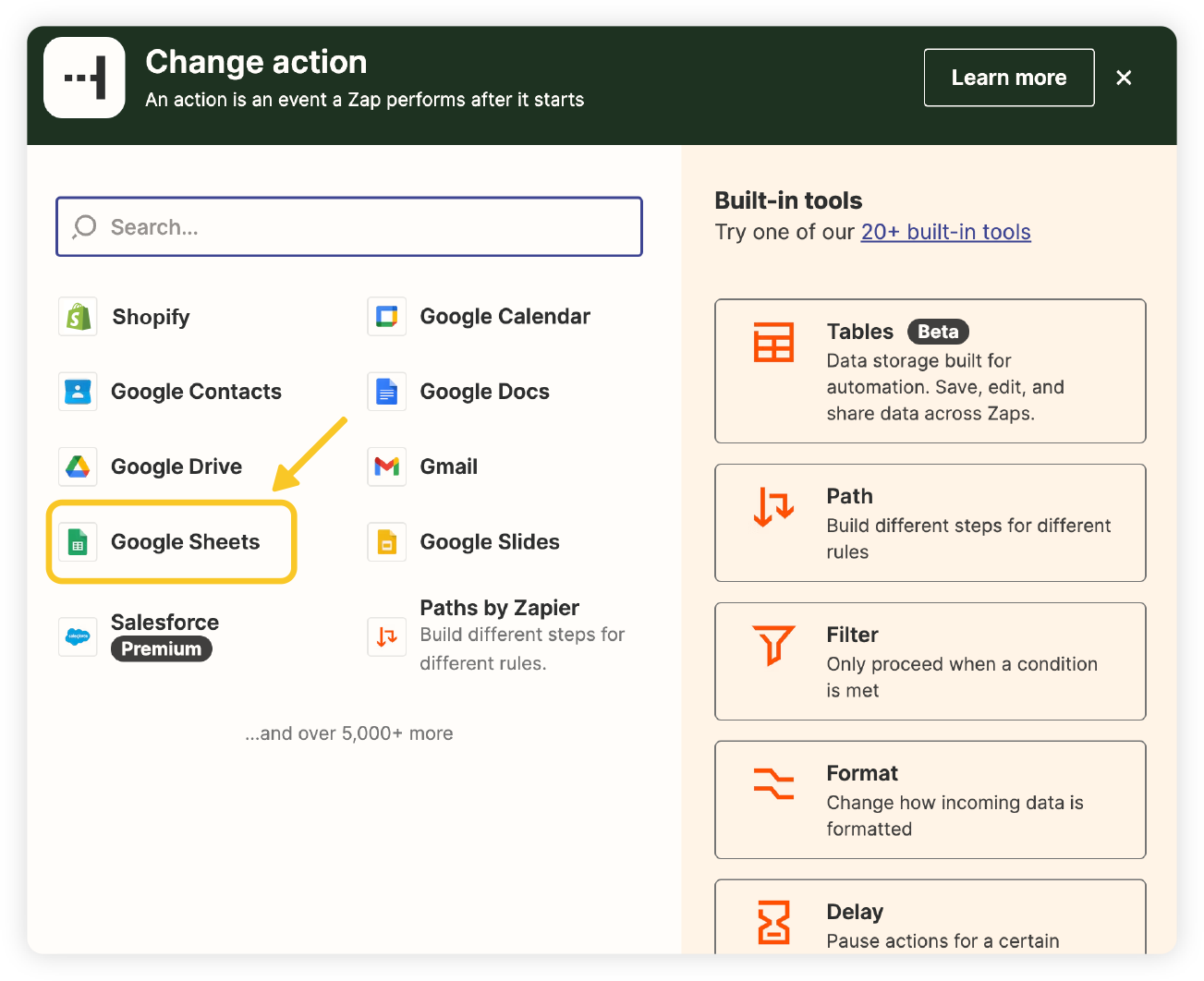Click the Paths by Zapier icon

pyautogui.click(x=386, y=636)
